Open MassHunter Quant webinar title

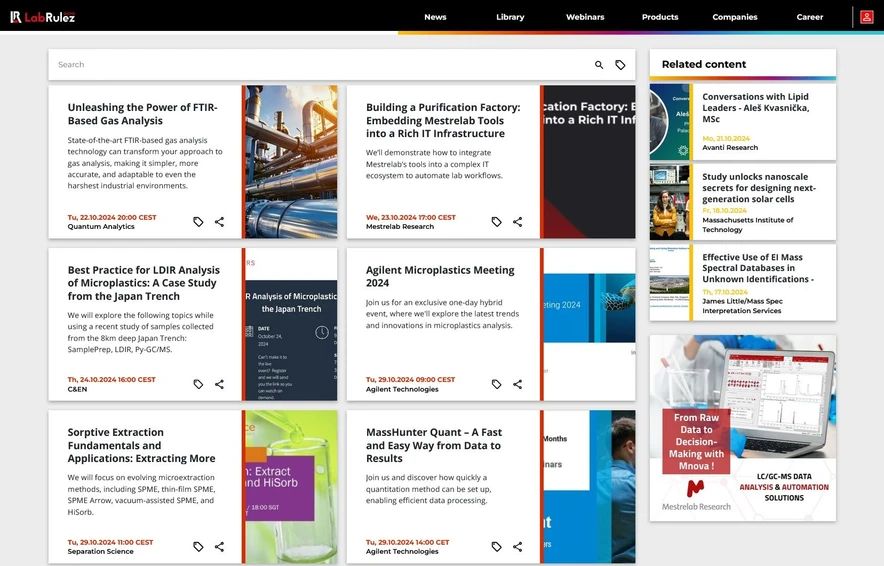pos(434,445)
